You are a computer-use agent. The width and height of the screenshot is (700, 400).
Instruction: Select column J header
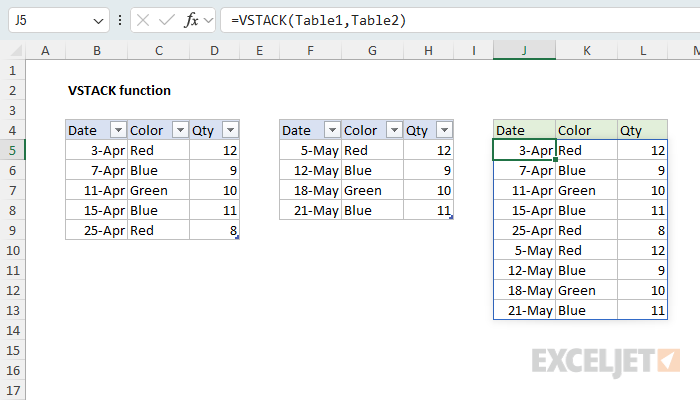(525, 50)
